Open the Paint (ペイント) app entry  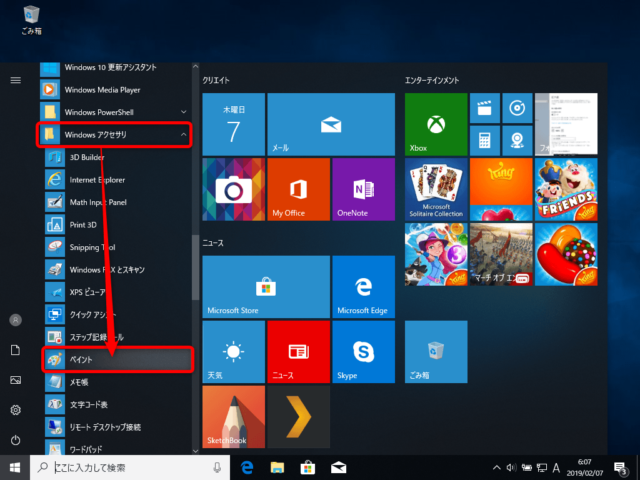(x=118, y=359)
